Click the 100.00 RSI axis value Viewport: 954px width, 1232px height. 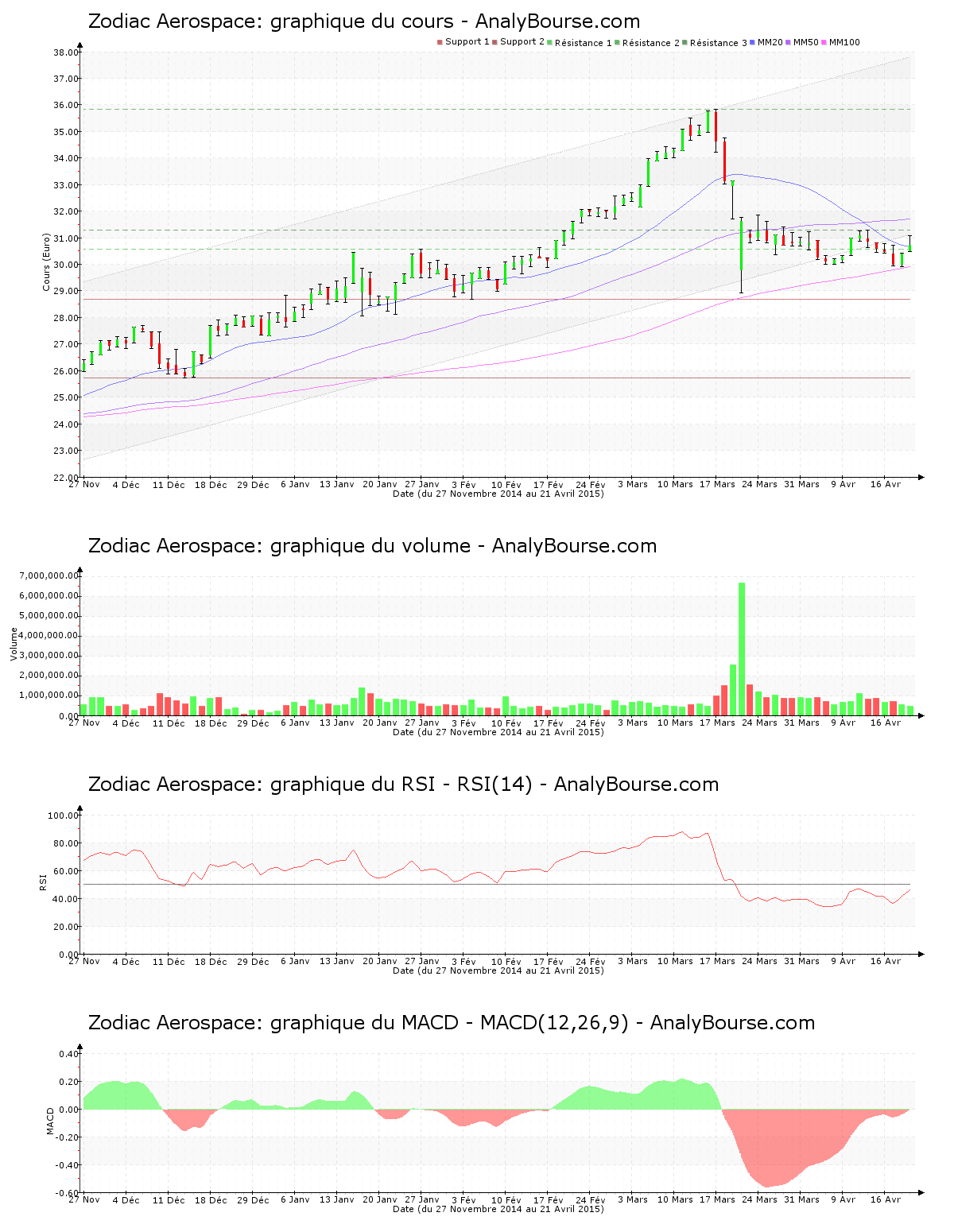[63, 816]
